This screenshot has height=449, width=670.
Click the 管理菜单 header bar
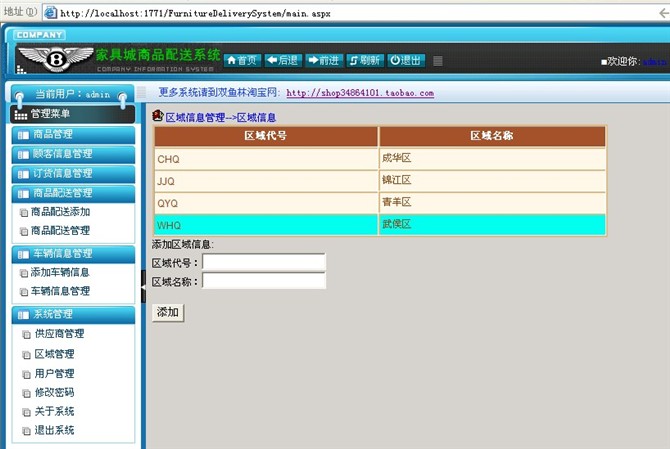[x=73, y=114]
